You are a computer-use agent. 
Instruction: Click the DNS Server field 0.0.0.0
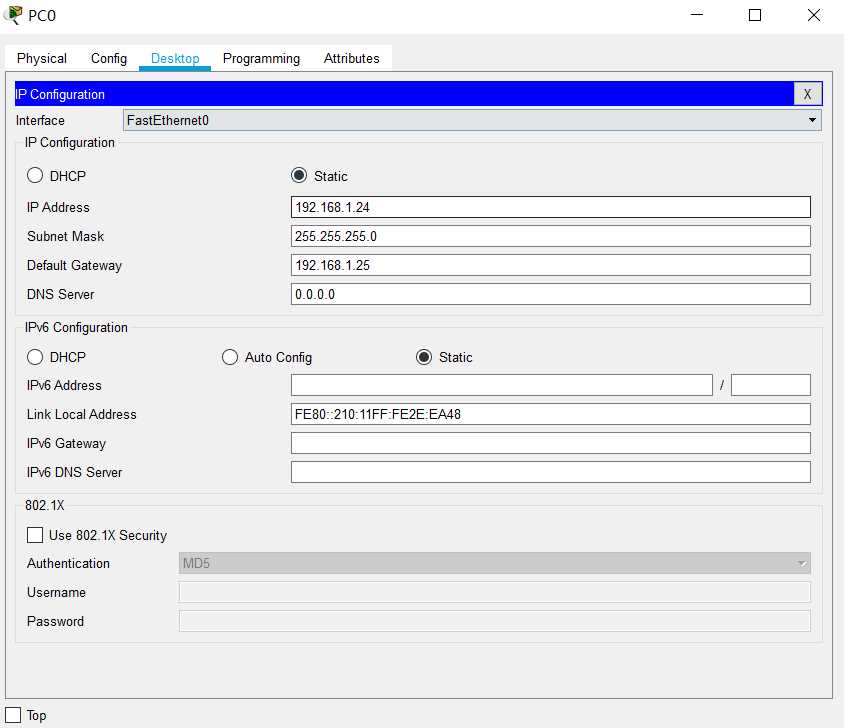coord(551,295)
